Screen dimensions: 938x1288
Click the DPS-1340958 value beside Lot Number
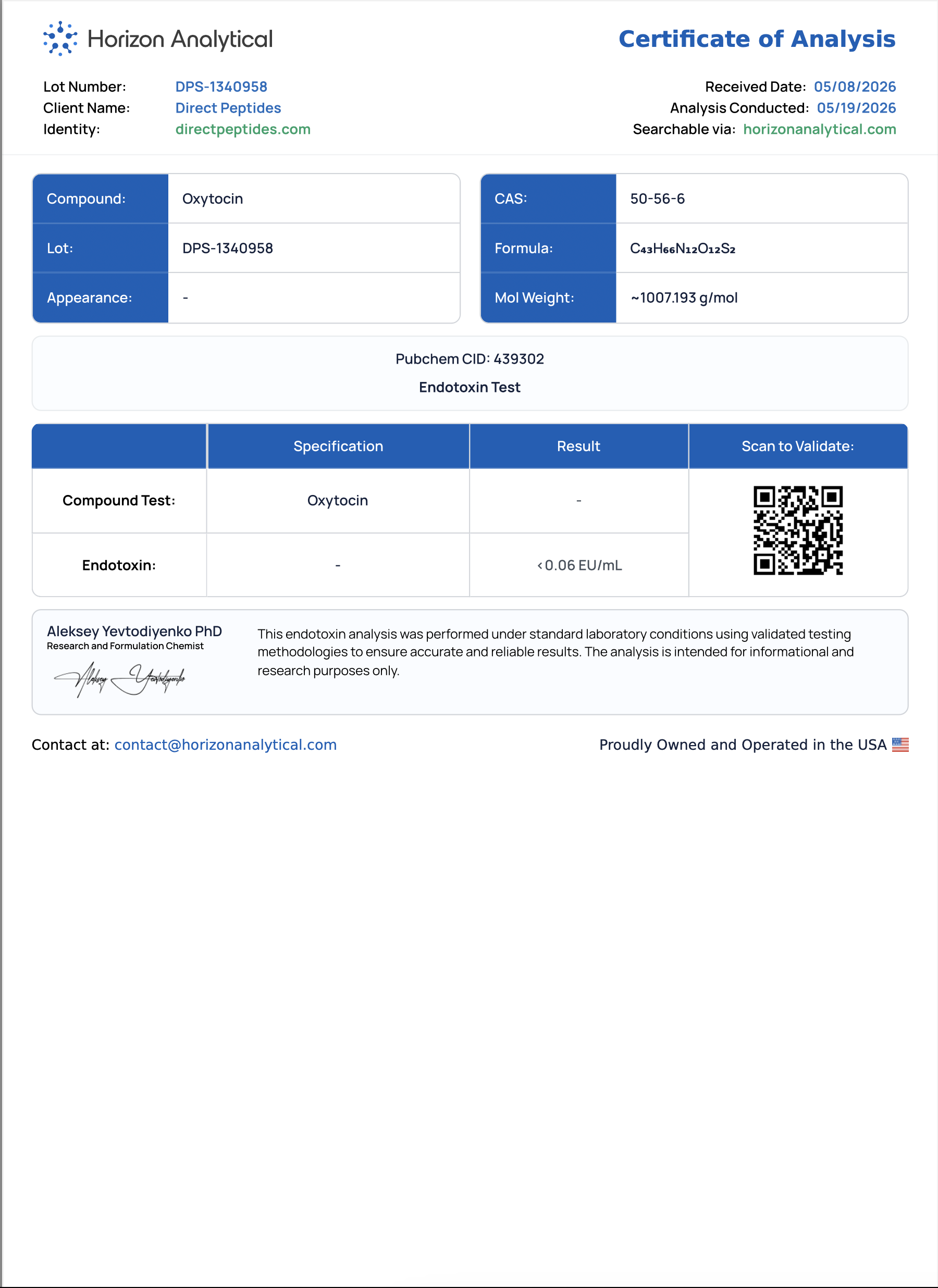point(221,87)
